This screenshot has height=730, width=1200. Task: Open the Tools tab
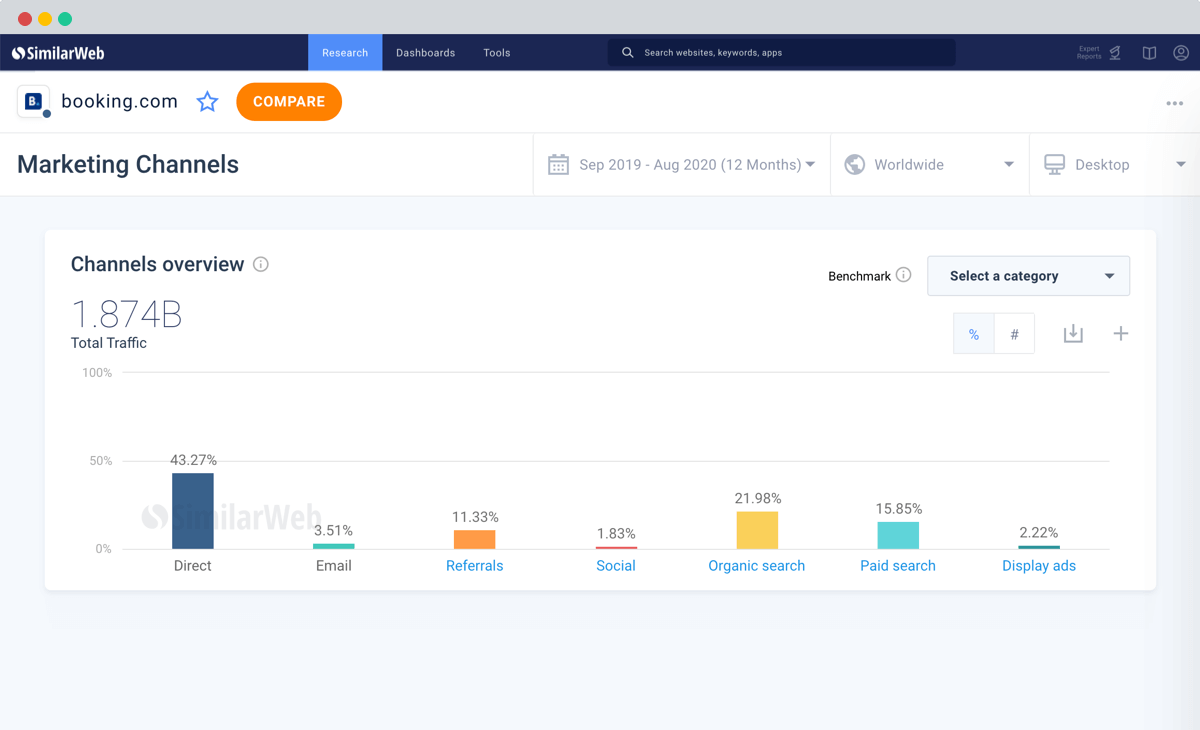[x=497, y=53]
